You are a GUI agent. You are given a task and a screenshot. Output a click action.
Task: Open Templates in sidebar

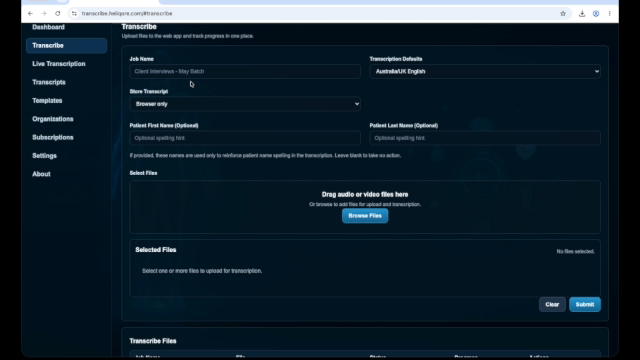[x=47, y=100]
